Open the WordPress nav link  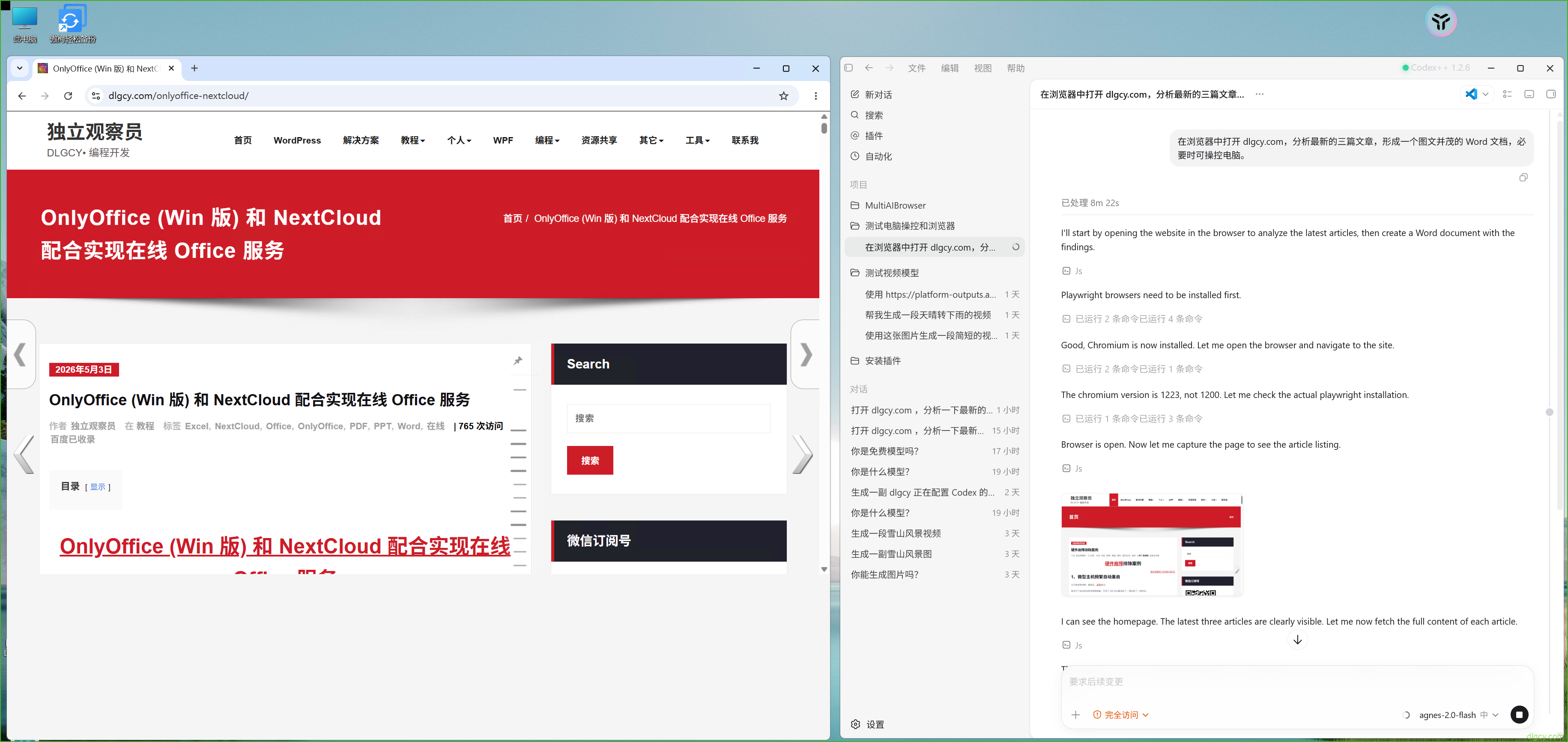pos(297,141)
